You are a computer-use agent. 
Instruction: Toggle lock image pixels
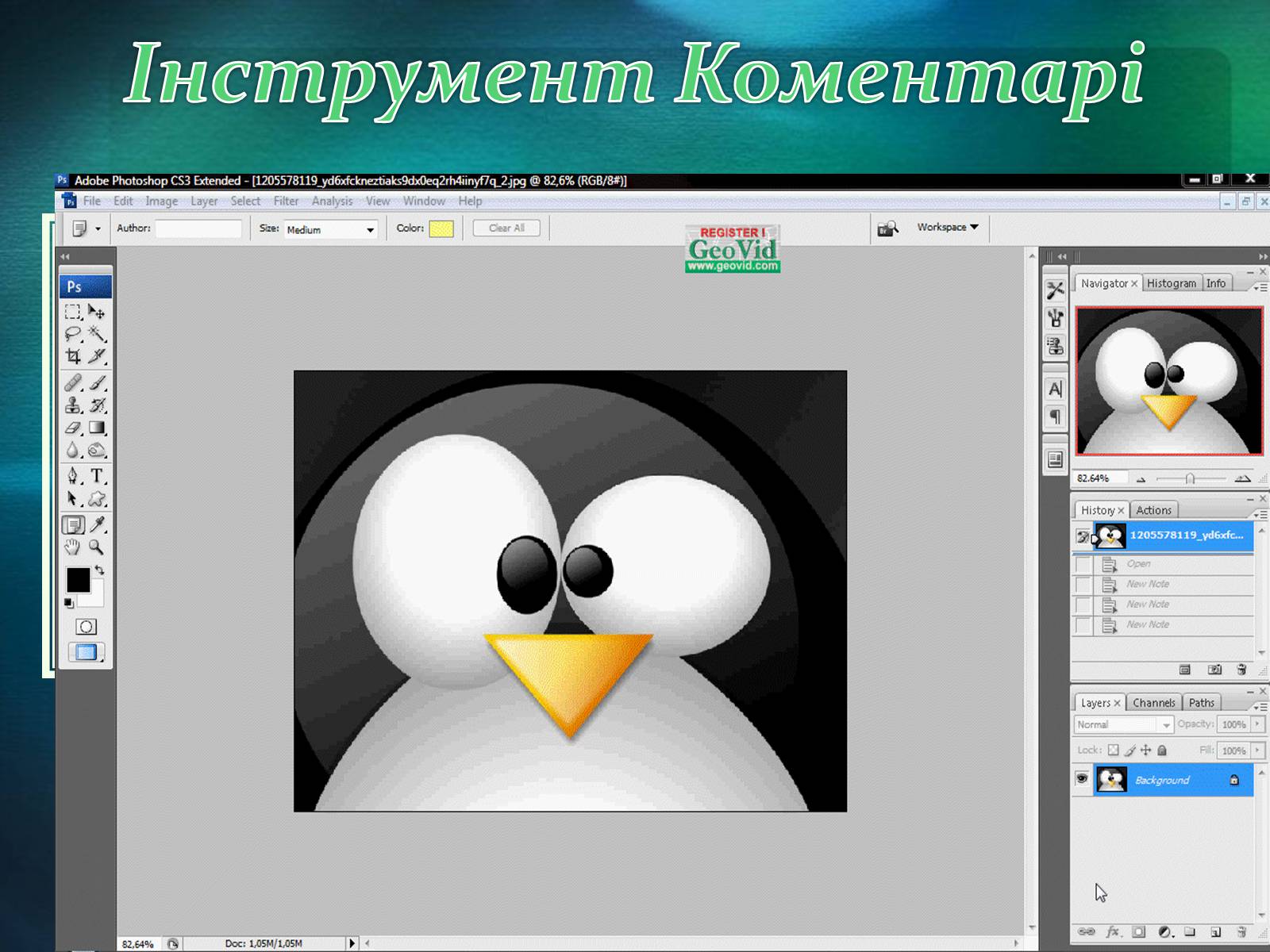1129,750
